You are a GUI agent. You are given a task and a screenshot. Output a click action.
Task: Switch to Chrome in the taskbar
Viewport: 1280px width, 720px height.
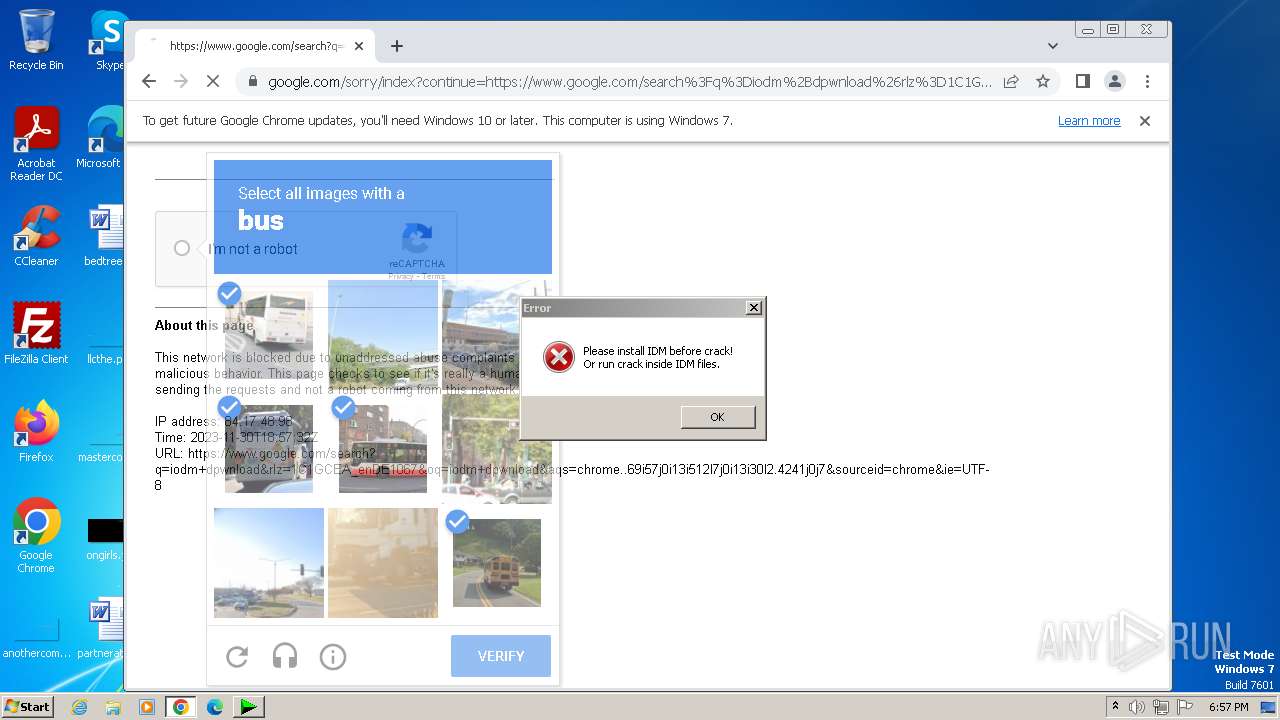coord(181,707)
